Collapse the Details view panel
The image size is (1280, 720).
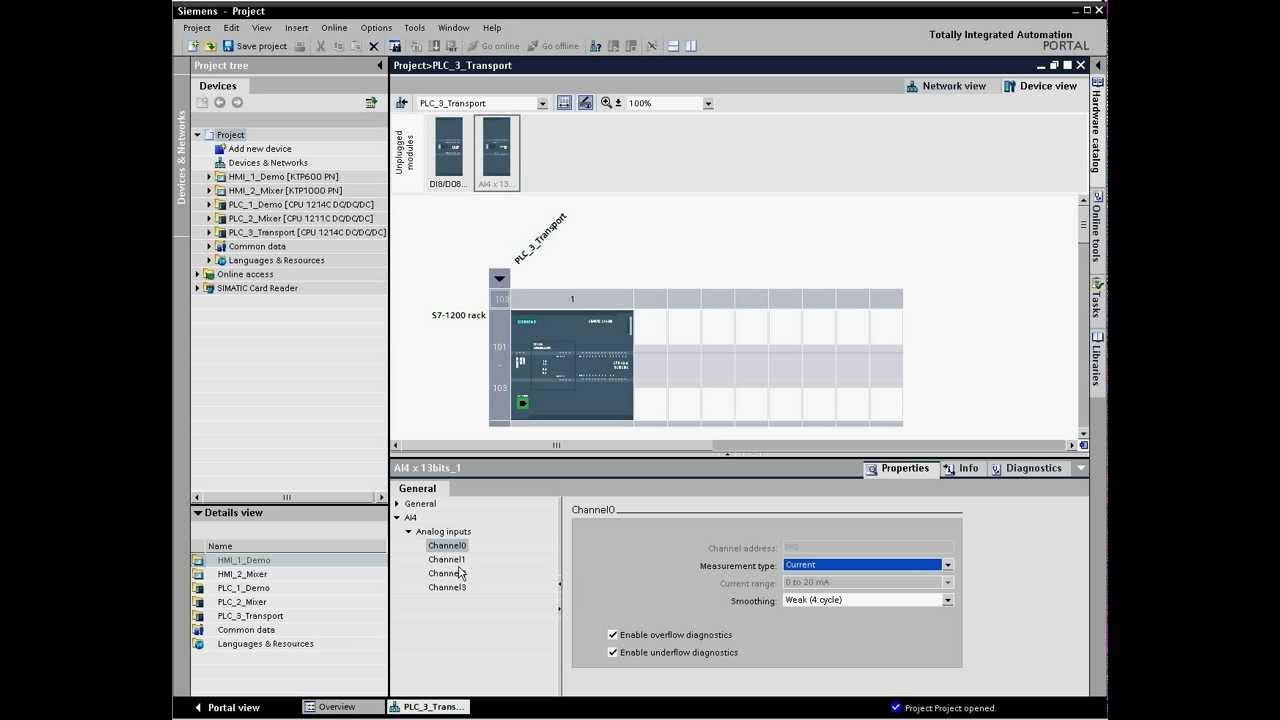tap(198, 513)
